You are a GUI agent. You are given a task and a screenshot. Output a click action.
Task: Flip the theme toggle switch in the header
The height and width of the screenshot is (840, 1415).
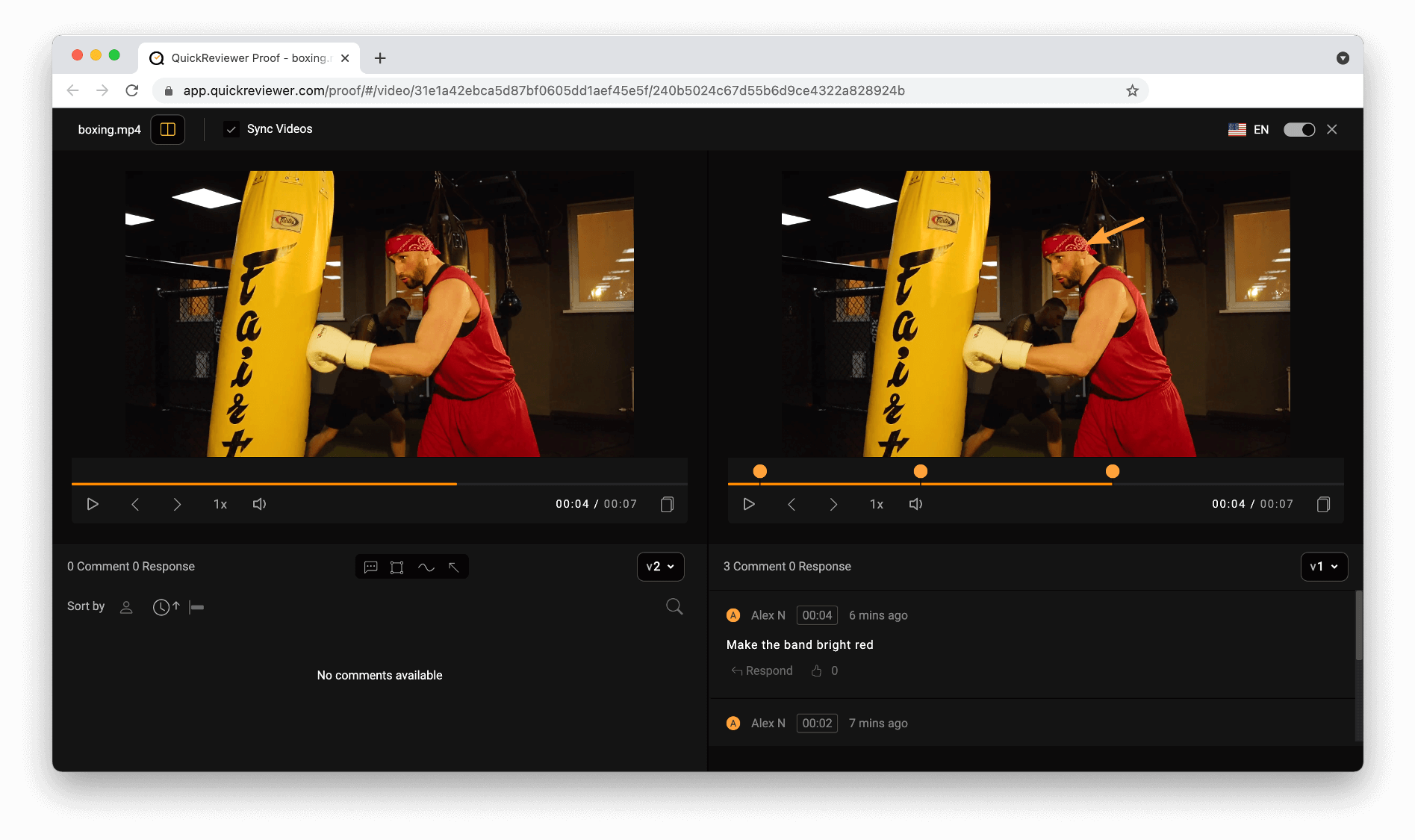pyautogui.click(x=1299, y=129)
